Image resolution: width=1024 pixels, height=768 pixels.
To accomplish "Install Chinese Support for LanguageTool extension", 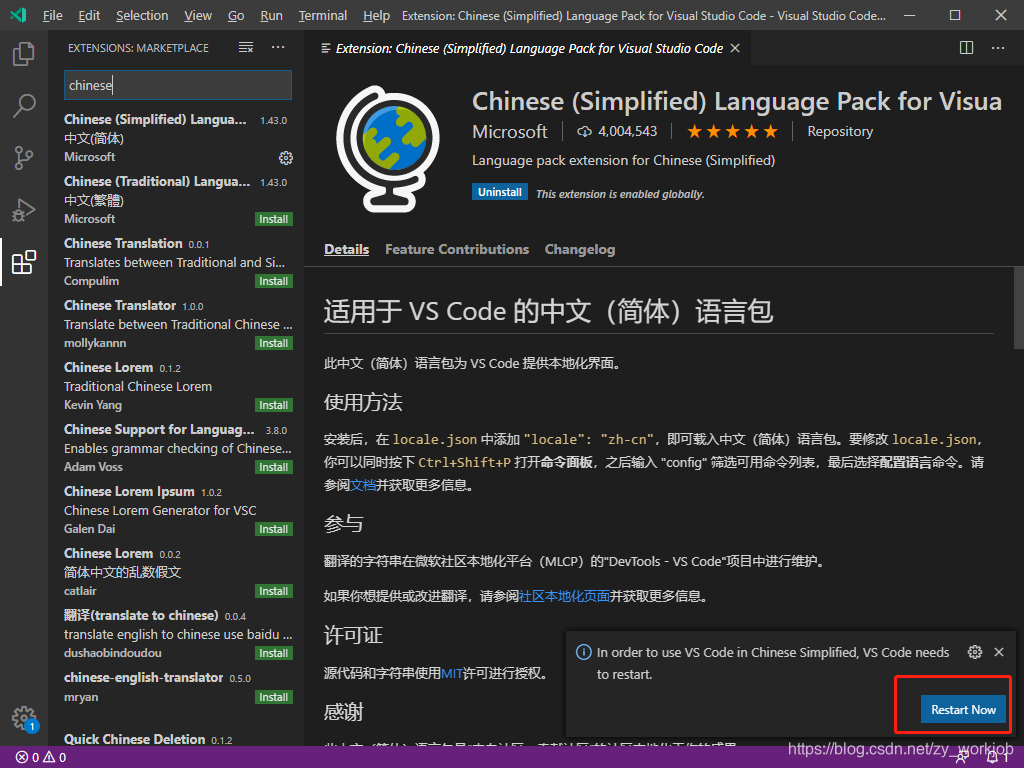I will click(274, 467).
